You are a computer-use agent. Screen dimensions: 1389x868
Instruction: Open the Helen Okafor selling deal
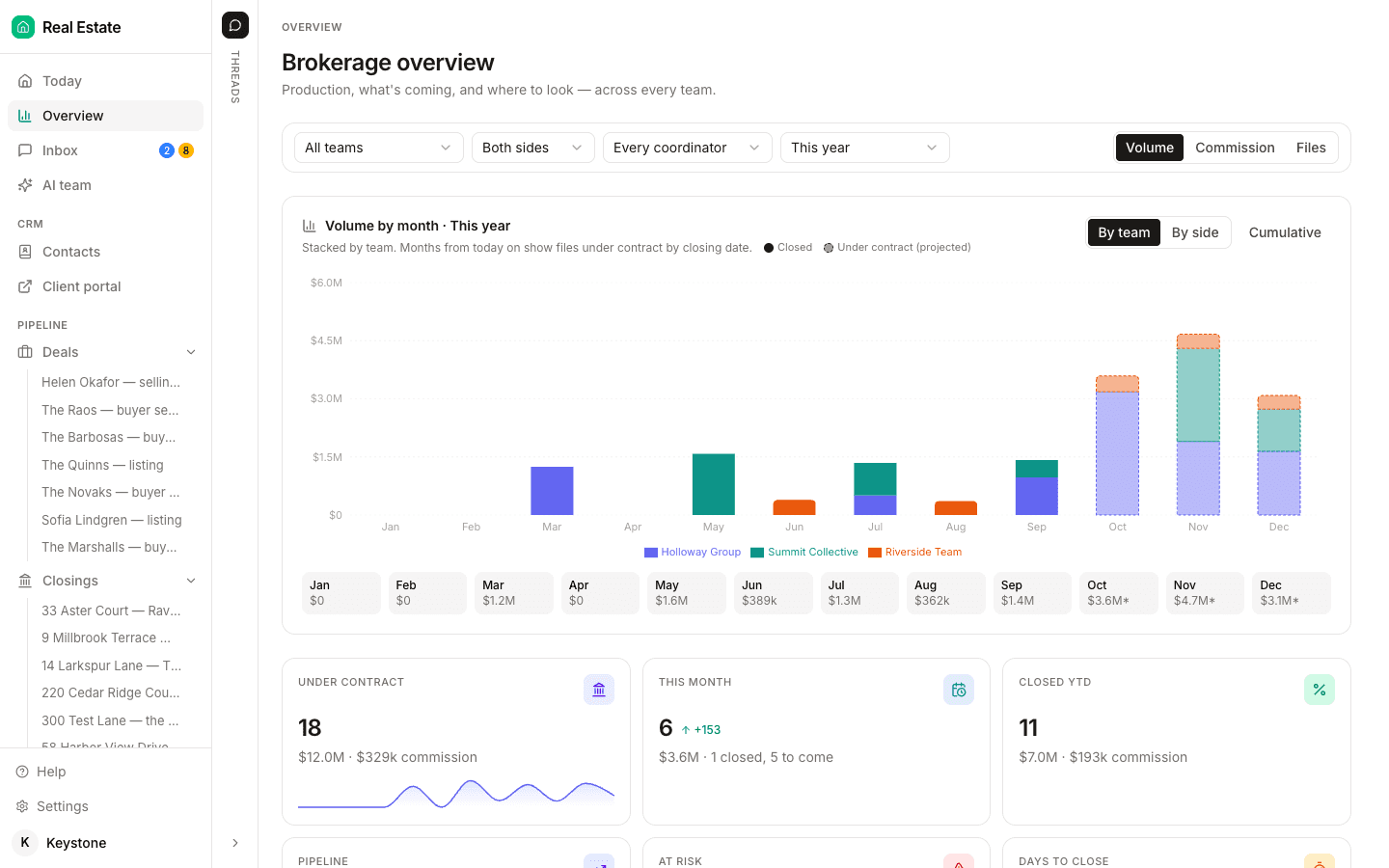click(111, 382)
